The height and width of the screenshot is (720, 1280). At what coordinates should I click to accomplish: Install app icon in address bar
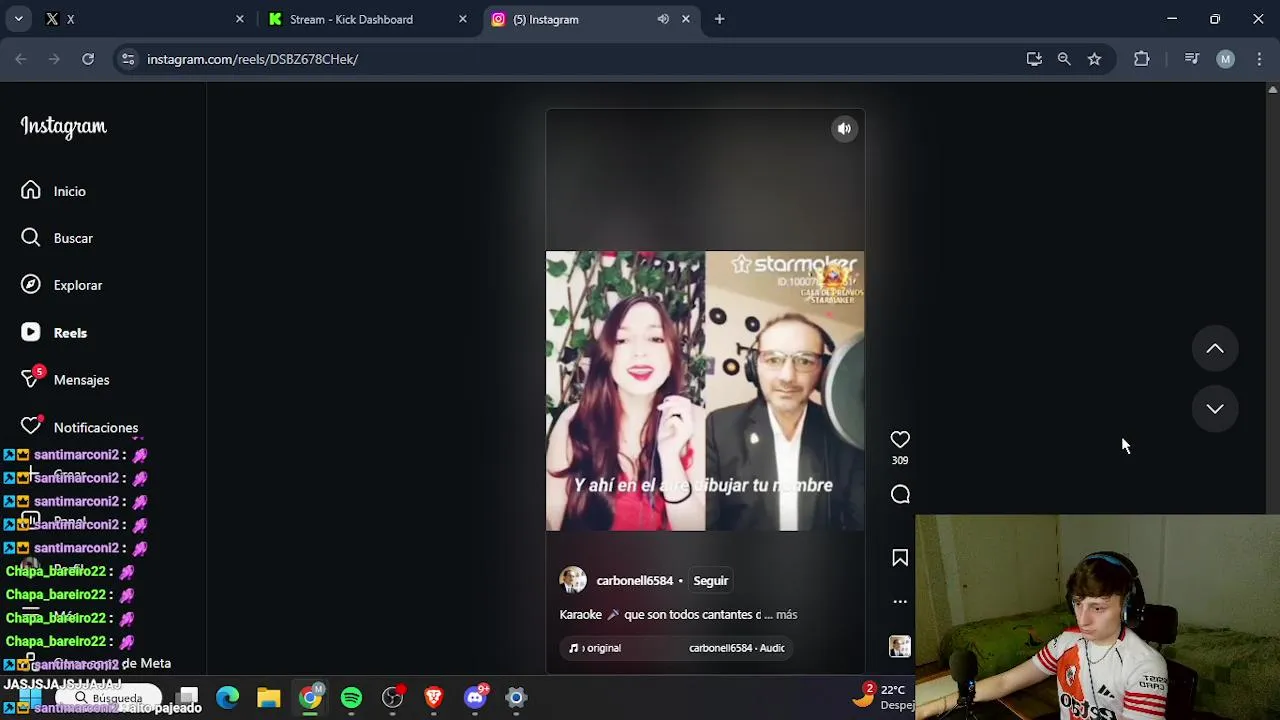[x=1034, y=59]
